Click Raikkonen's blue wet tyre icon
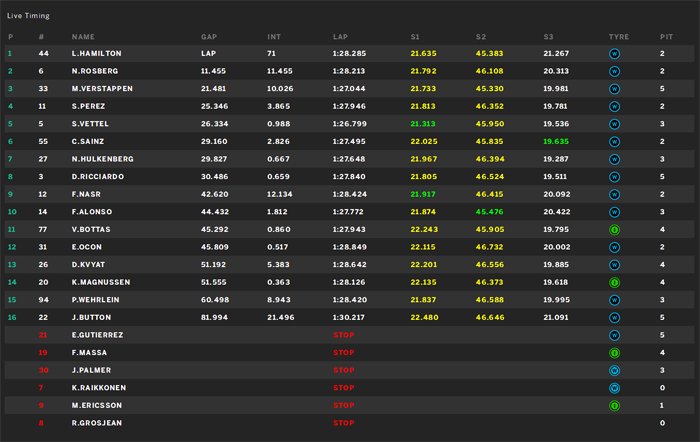This screenshot has width=700, height=442. point(614,388)
